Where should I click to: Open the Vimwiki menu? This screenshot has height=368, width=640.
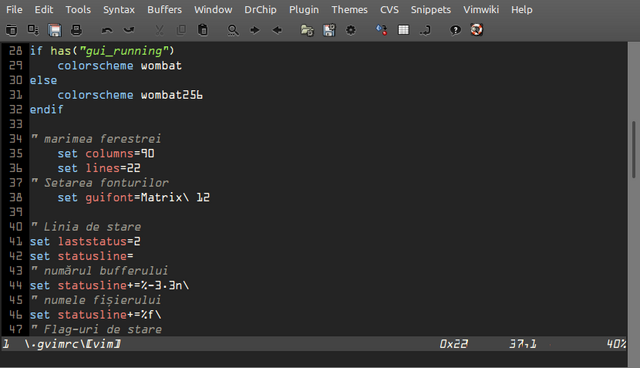click(481, 9)
